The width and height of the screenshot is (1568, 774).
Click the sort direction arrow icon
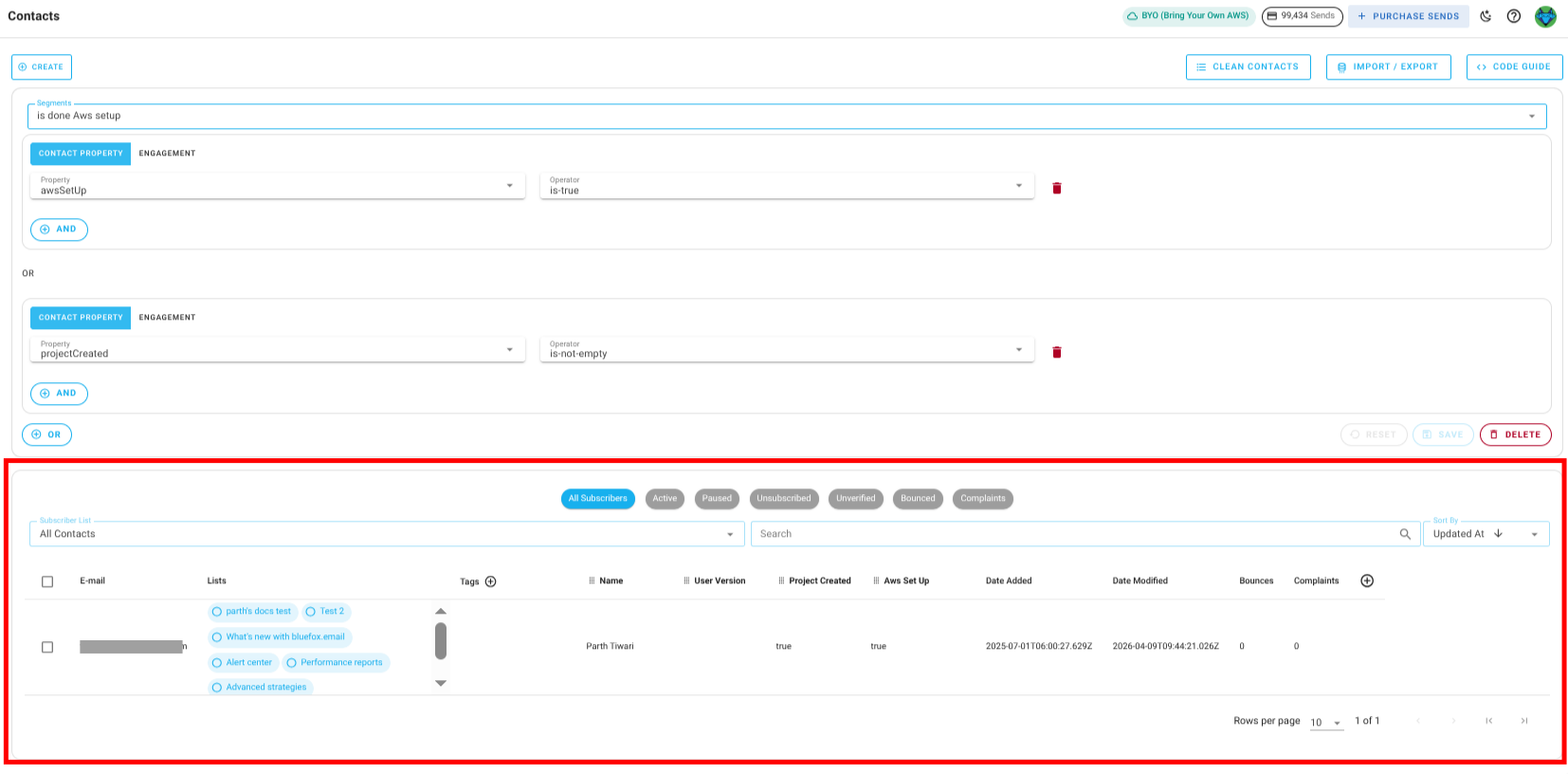tap(1498, 533)
